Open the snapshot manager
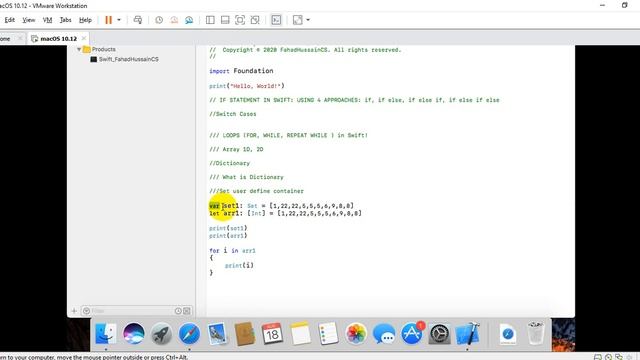Screen dimensions: 640x360 click(x=189, y=20)
